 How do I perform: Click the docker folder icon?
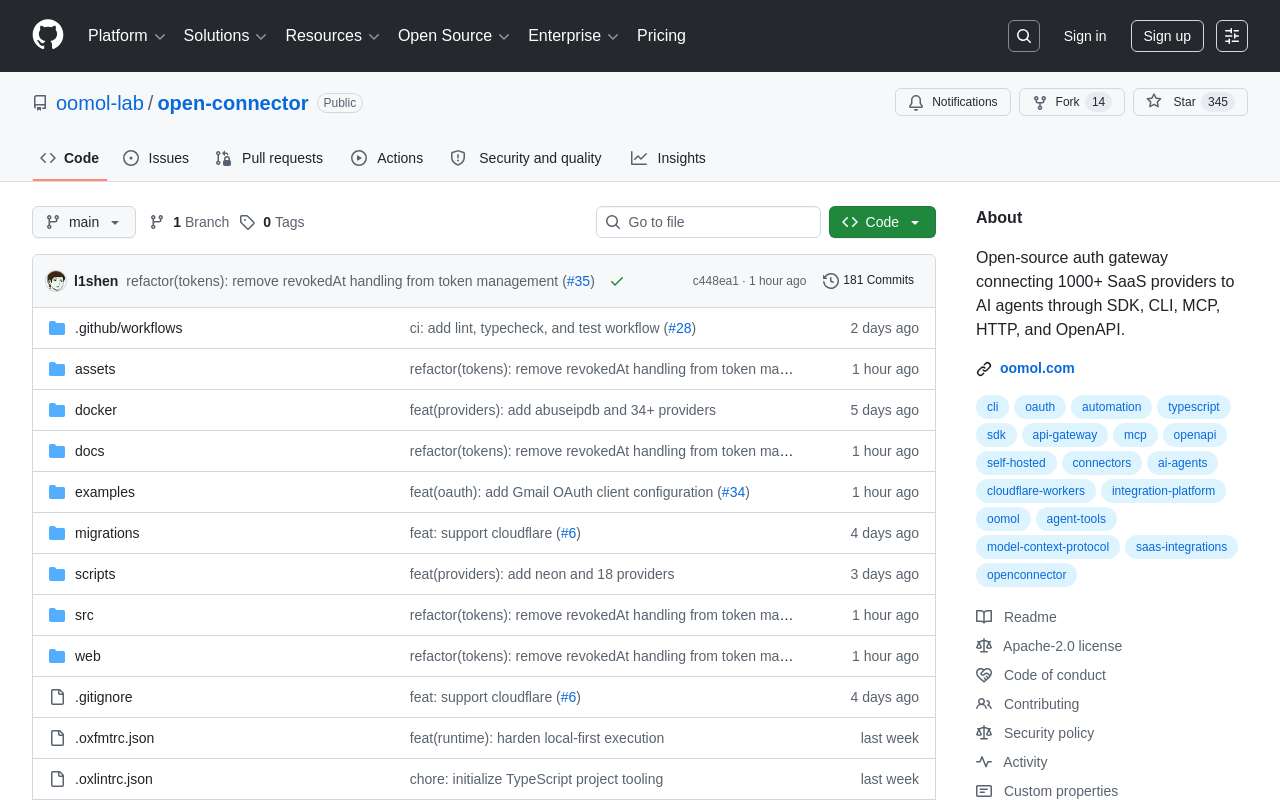57,410
